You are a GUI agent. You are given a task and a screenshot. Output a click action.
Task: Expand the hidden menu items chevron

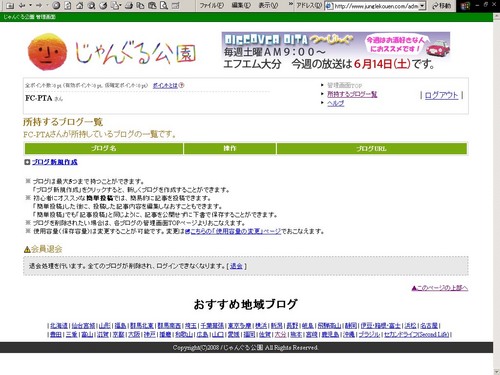(x=291, y=5)
